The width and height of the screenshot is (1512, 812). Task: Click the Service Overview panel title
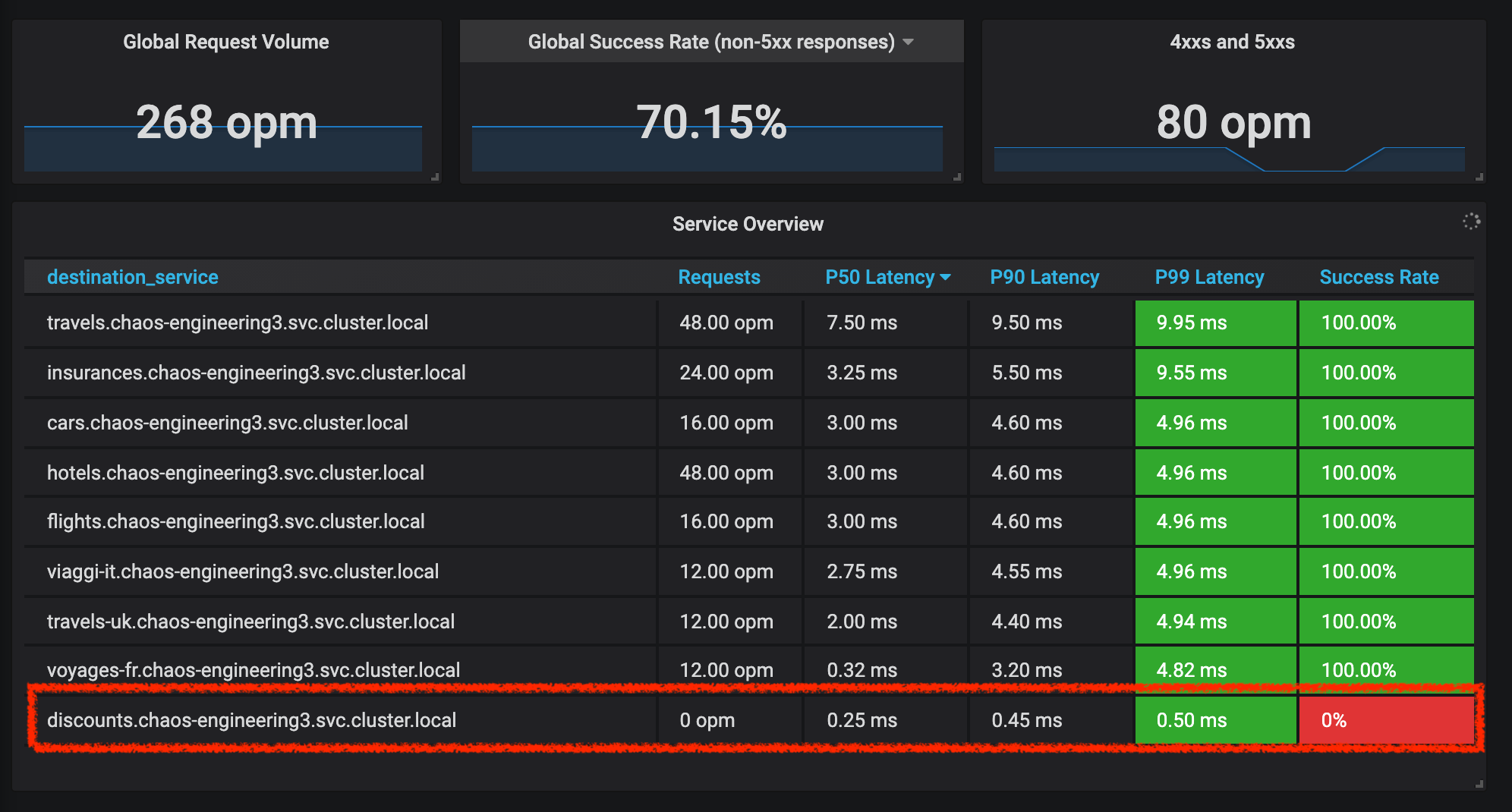click(x=748, y=224)
